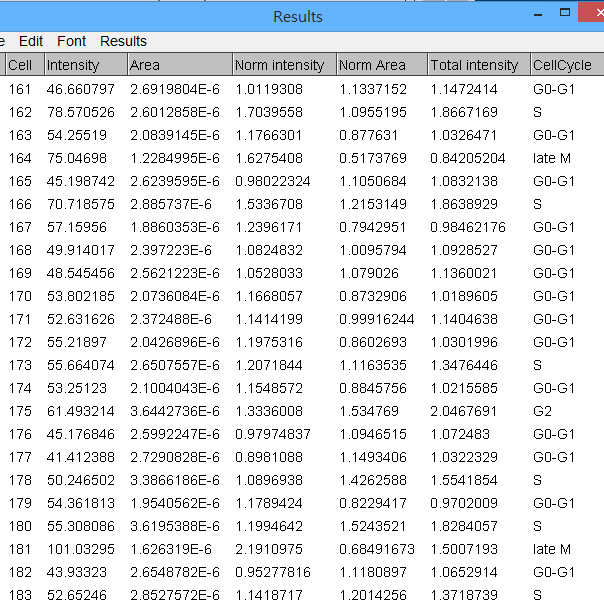Screen dimensions: 604x616
Task: Open the Results menu
Action: [x=123, y=41]
